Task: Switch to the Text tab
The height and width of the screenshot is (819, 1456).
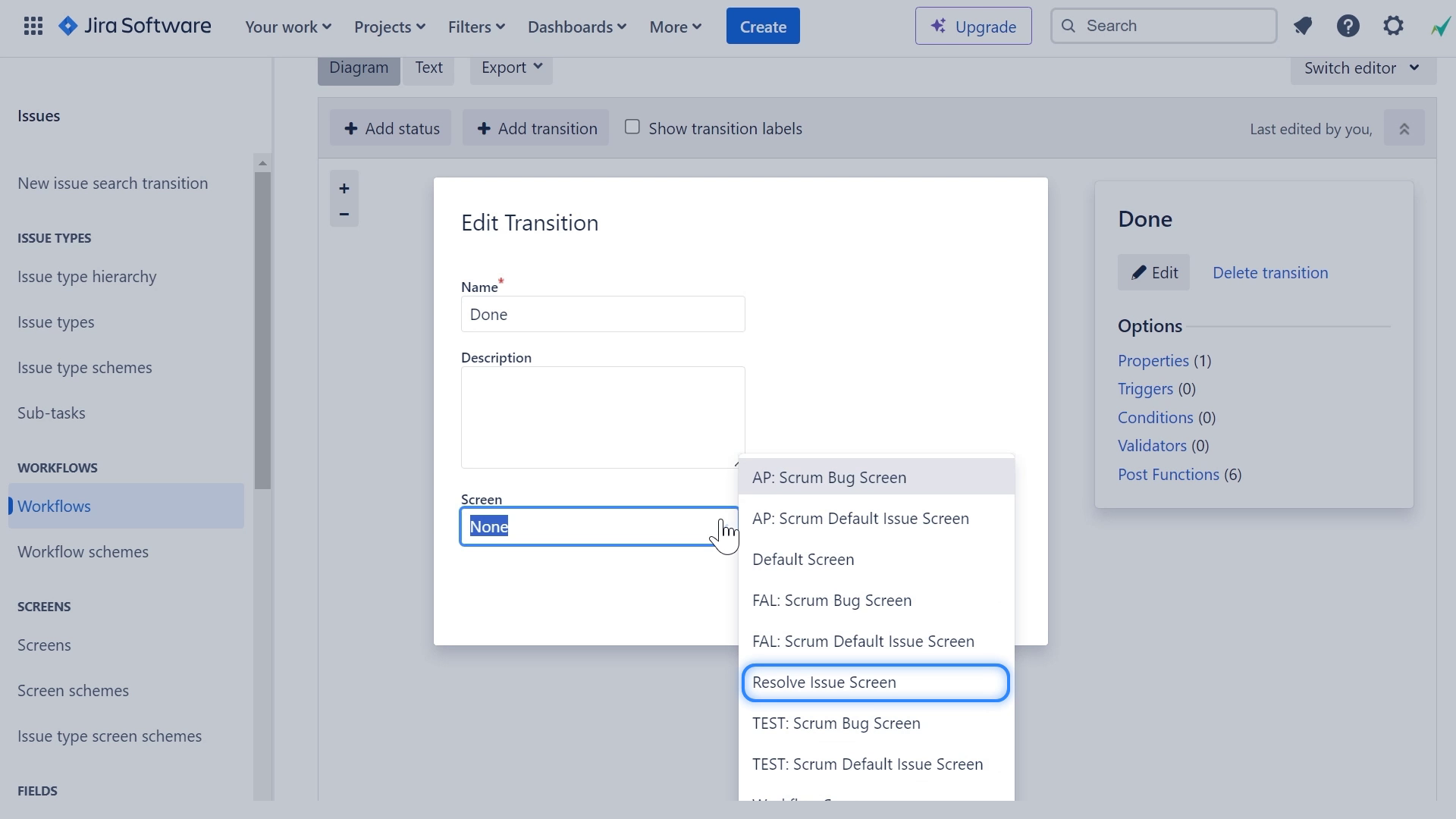Action: [428, 67]
